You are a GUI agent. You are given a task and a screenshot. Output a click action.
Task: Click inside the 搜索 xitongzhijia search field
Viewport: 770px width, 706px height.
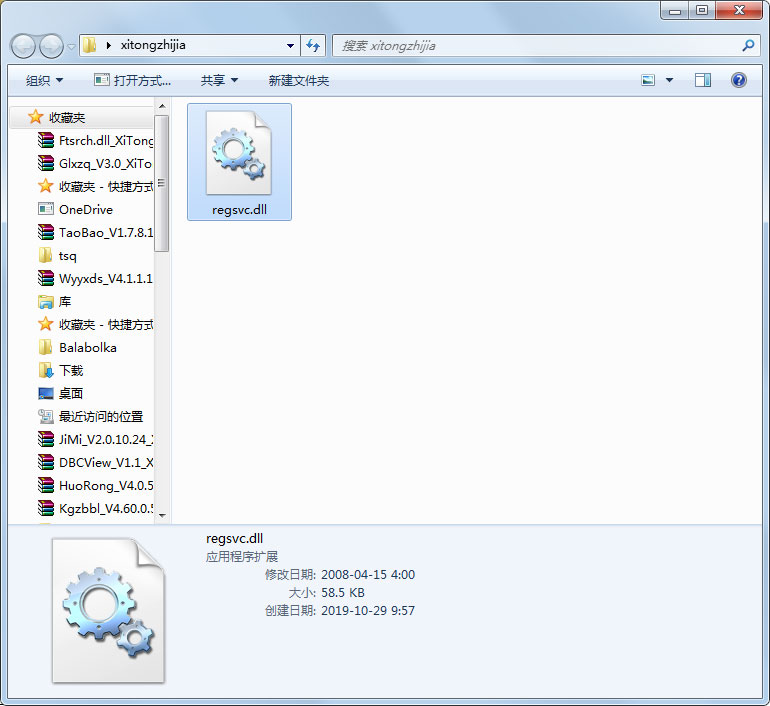point(538,46)
